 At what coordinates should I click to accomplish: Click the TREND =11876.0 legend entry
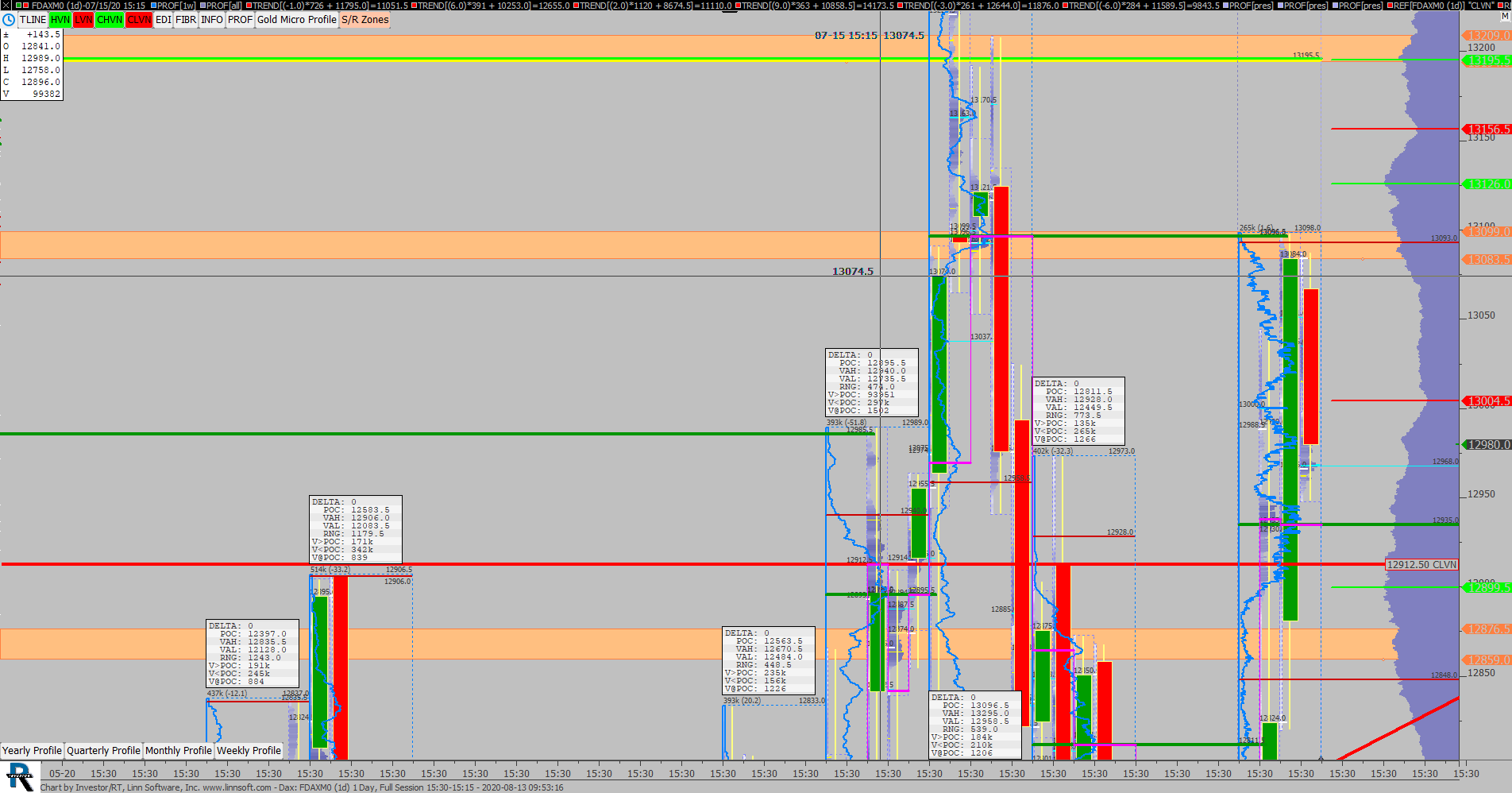coord(978,6)
